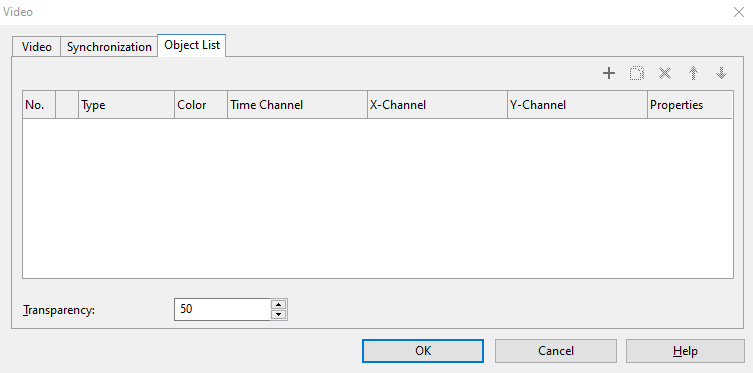Screen dimensions: 753x373
Task: Add a new object with plus icon
Action: [608, 73]
